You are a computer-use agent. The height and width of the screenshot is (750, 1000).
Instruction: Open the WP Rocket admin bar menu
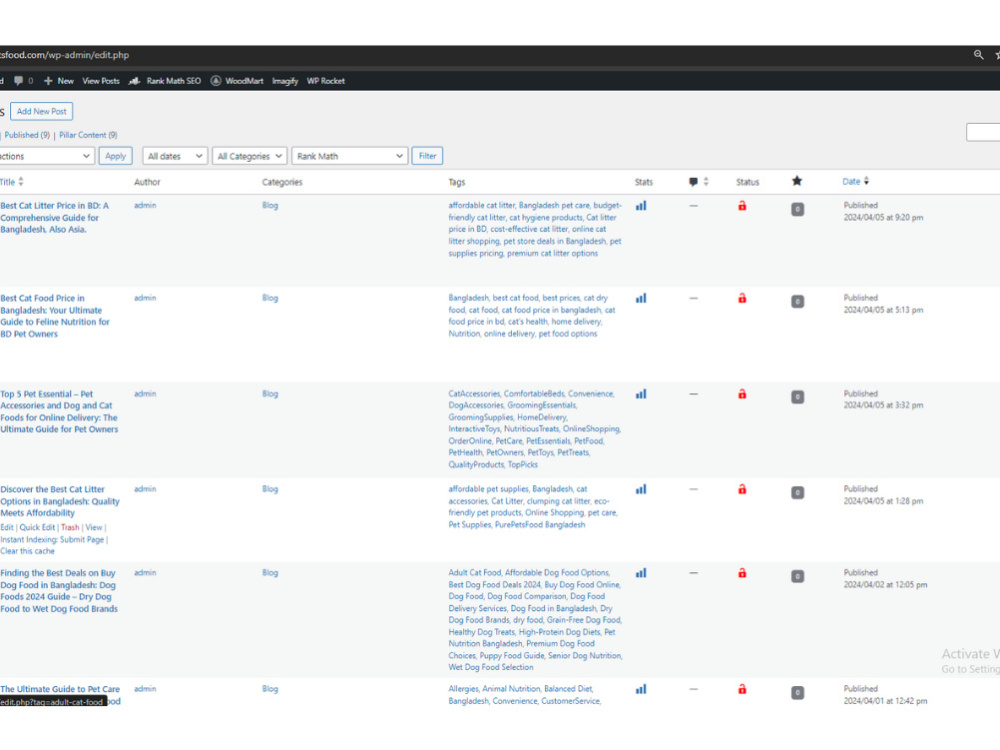[x=326, y=81]
